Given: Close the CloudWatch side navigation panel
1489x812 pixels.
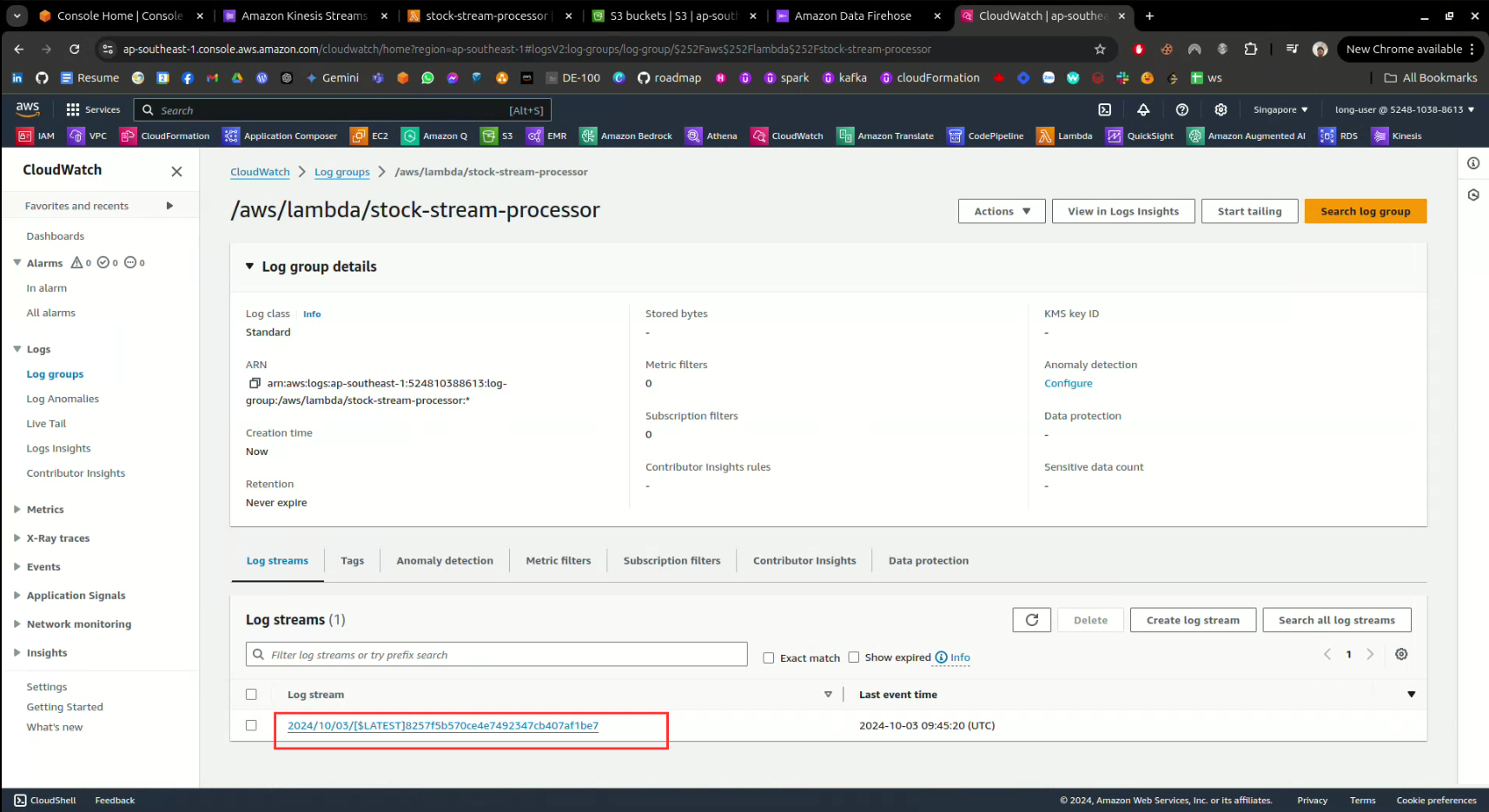Looking at the screenshot, I should tap(176, 171).
